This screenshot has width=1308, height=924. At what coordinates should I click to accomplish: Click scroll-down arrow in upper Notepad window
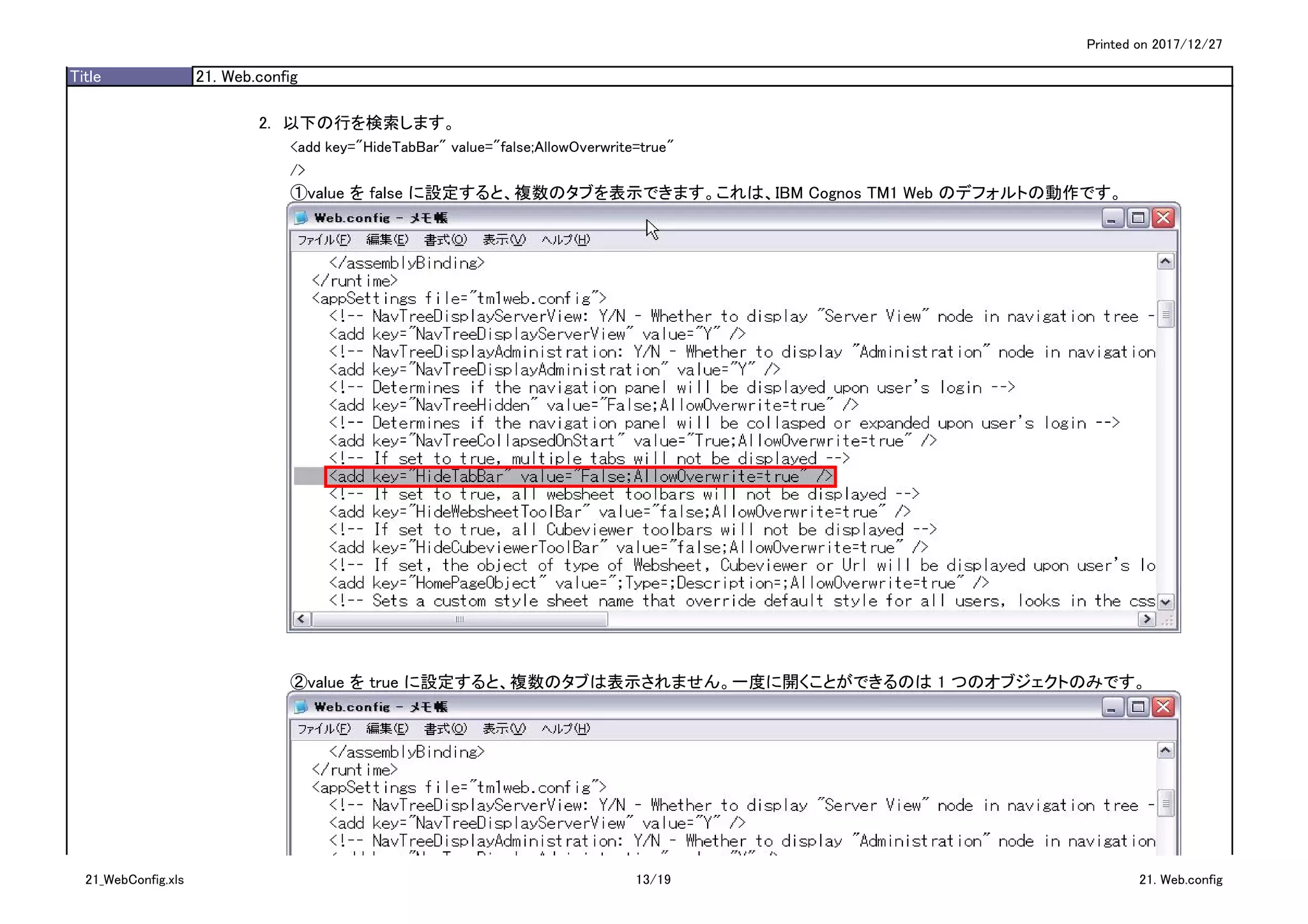tap(1166, 602)
